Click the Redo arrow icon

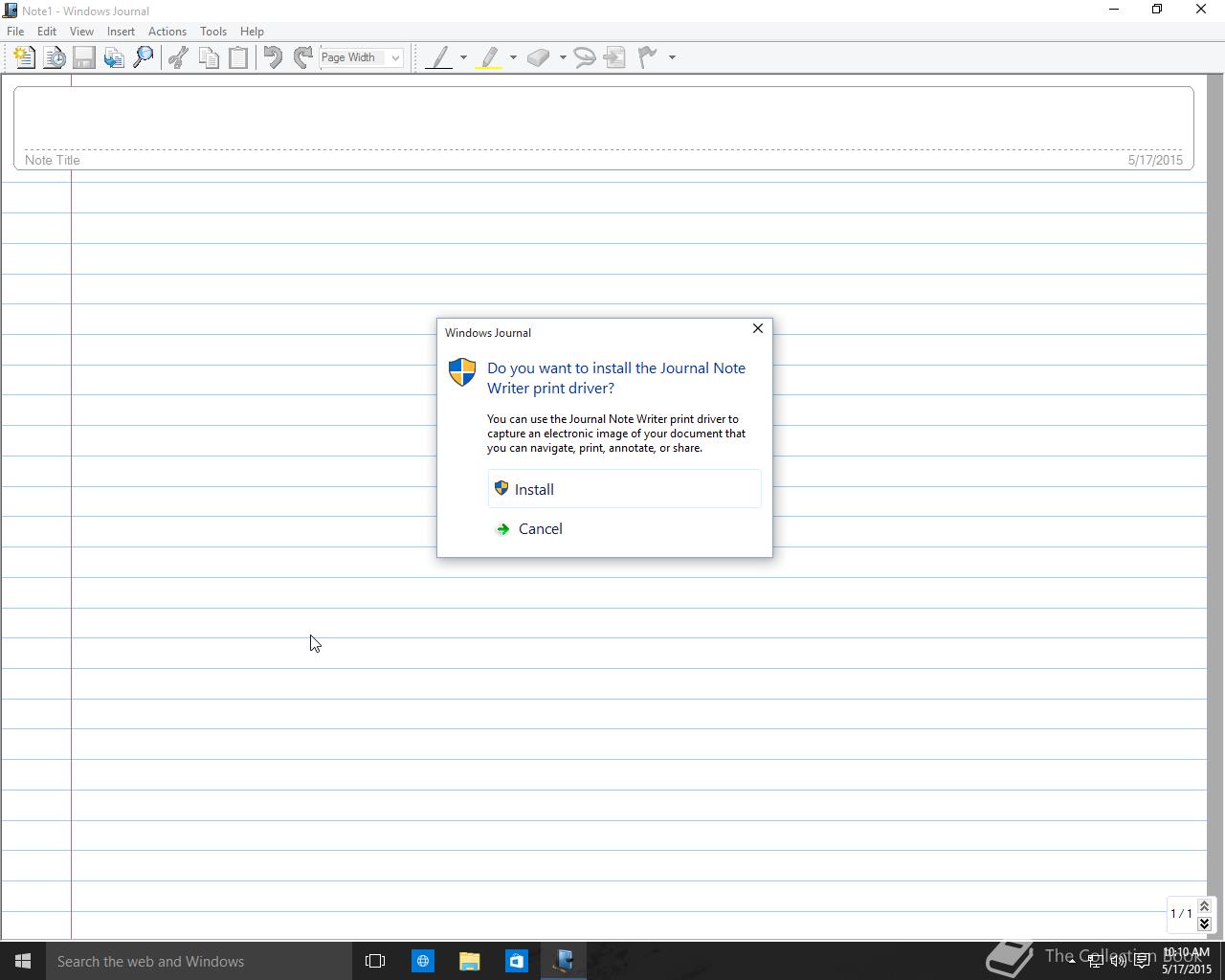click(302, 57)
